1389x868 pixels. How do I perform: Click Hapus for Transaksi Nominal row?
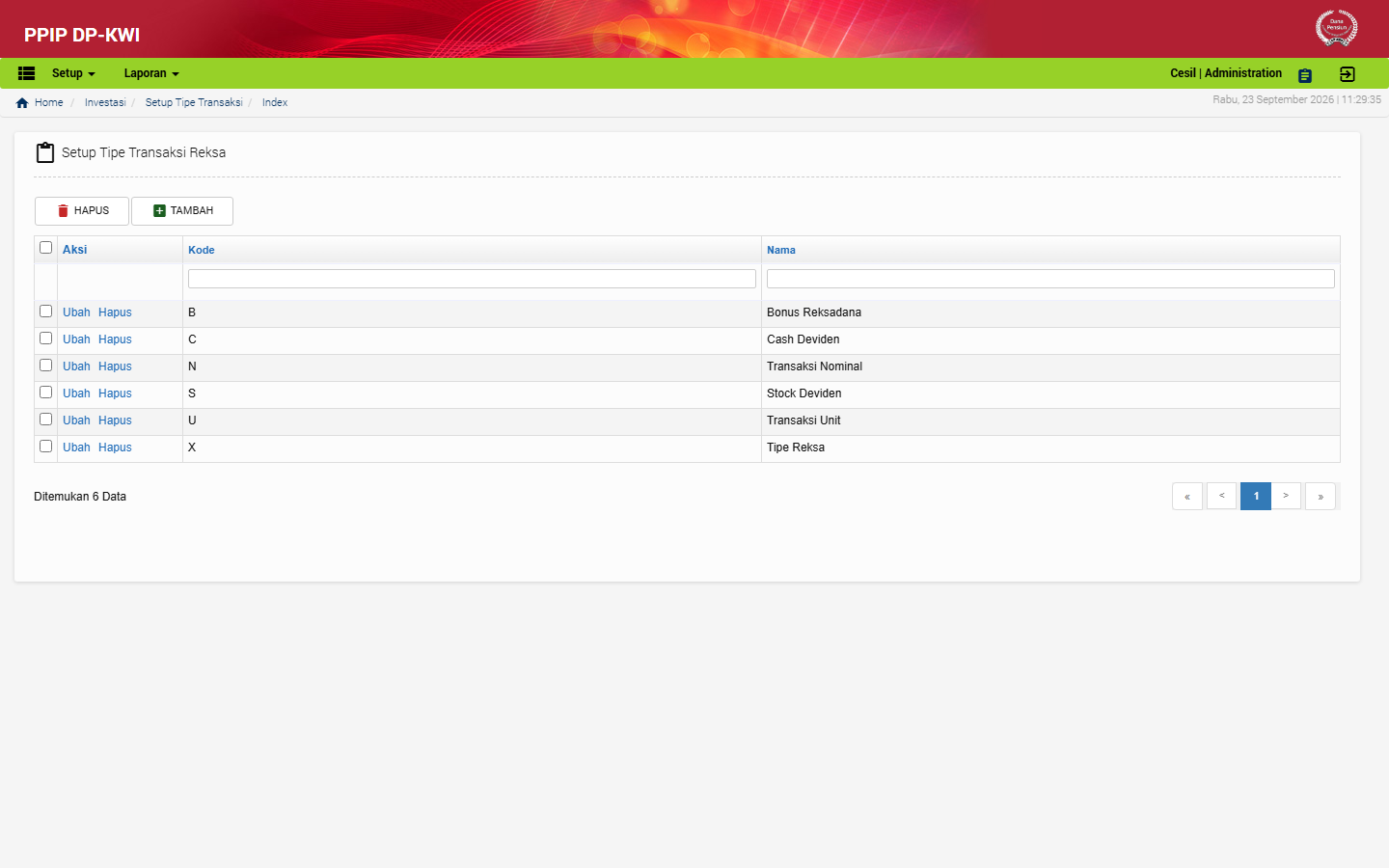[115, 366]
